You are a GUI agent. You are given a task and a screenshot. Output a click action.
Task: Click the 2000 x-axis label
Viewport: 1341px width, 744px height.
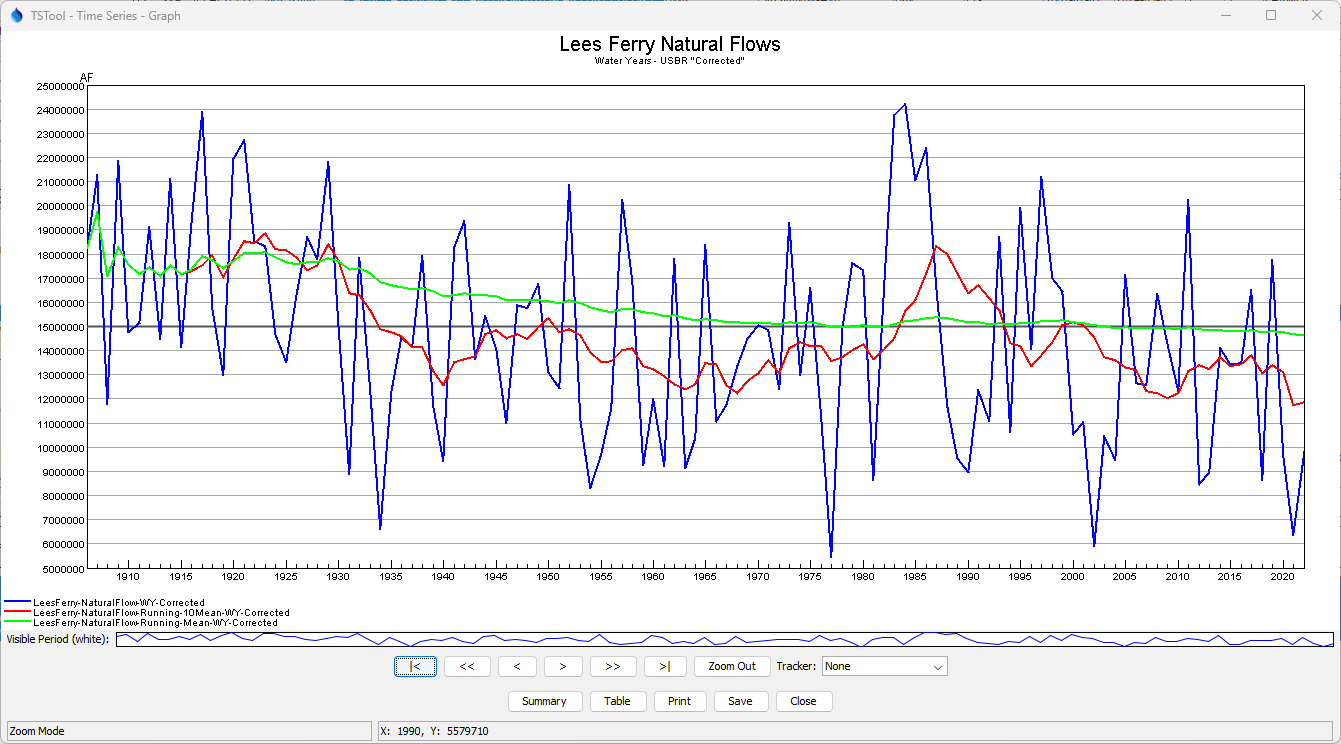[1073, 578]
